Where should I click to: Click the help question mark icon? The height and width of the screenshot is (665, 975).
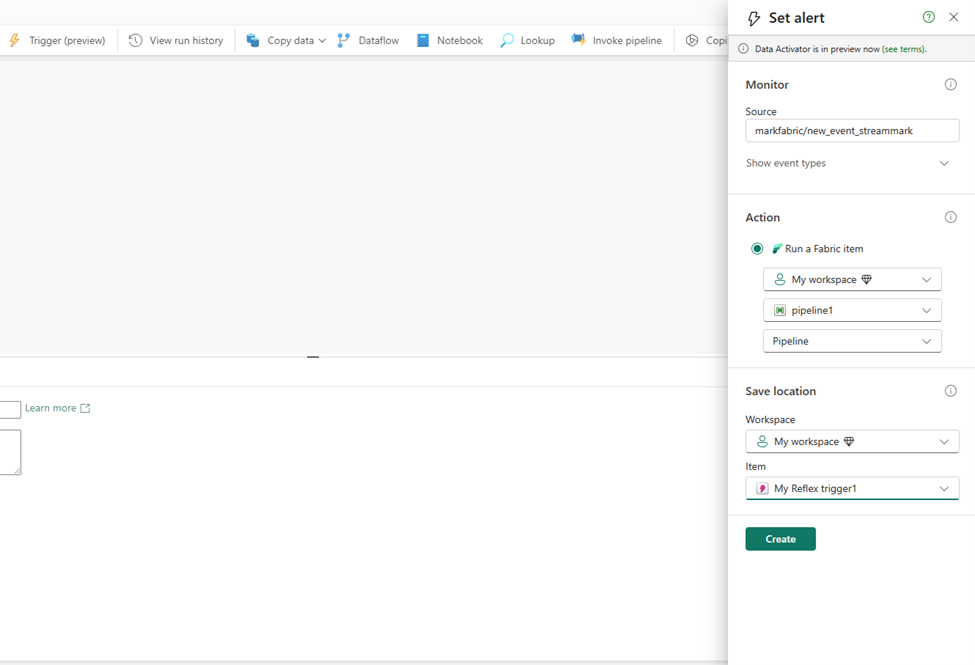click(x=929, y=17)
